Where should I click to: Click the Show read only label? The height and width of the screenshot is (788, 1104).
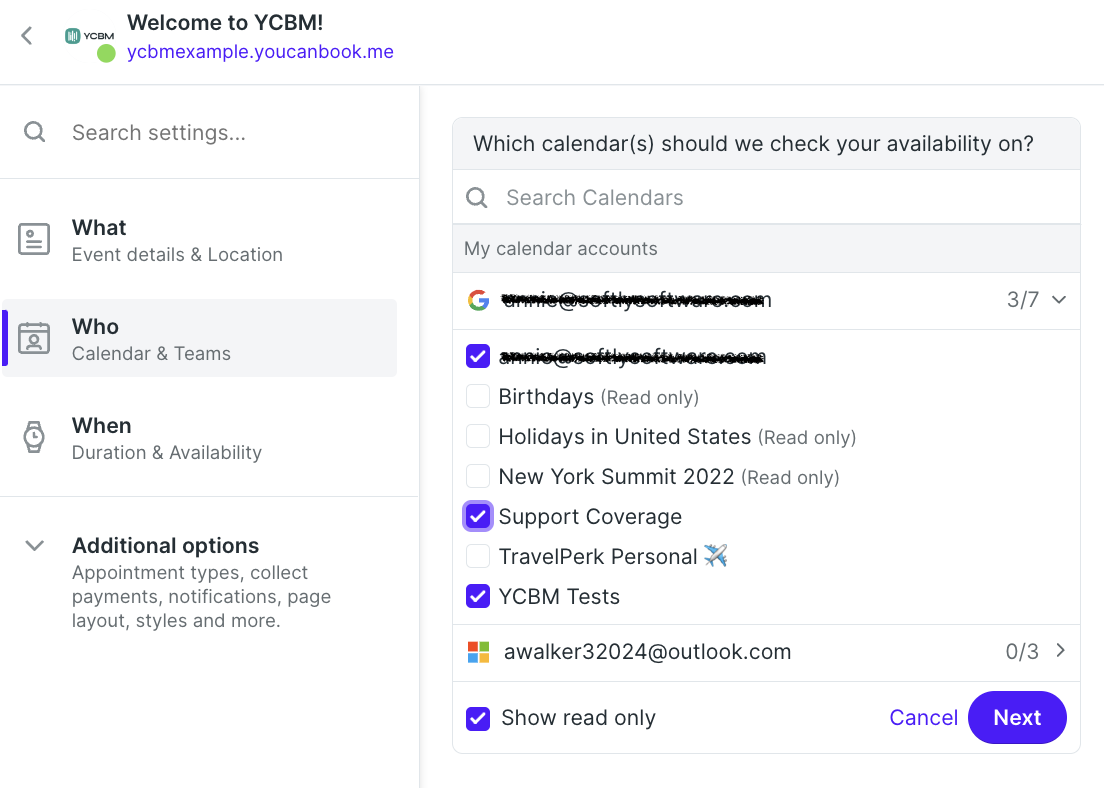[578, 718]
